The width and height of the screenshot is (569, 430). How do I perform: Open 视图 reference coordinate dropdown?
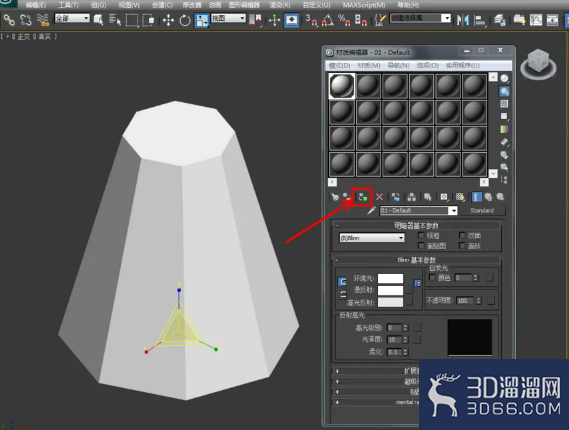pos(228,18)
